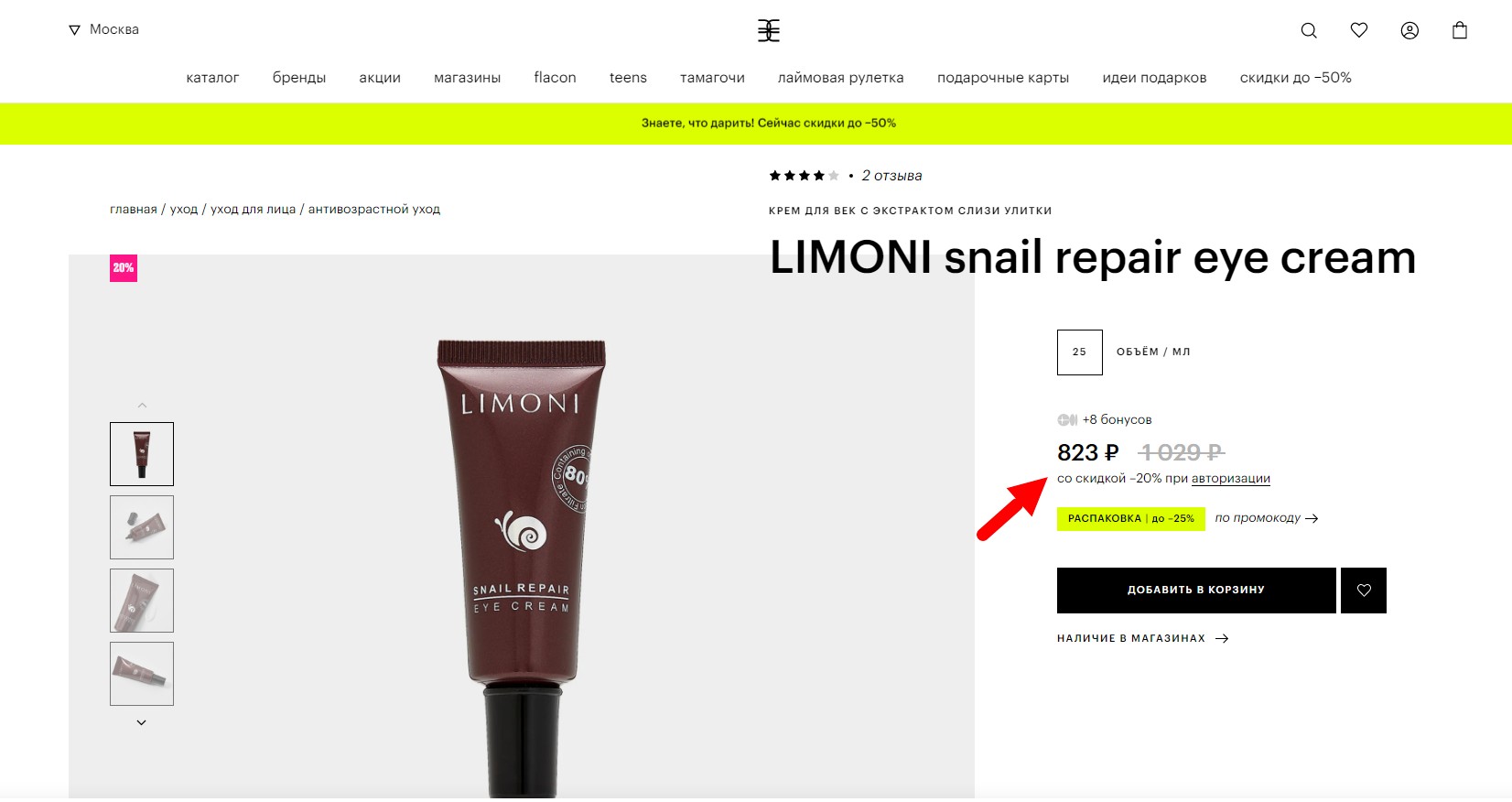Follow the авторизации link

point(1231,478)
